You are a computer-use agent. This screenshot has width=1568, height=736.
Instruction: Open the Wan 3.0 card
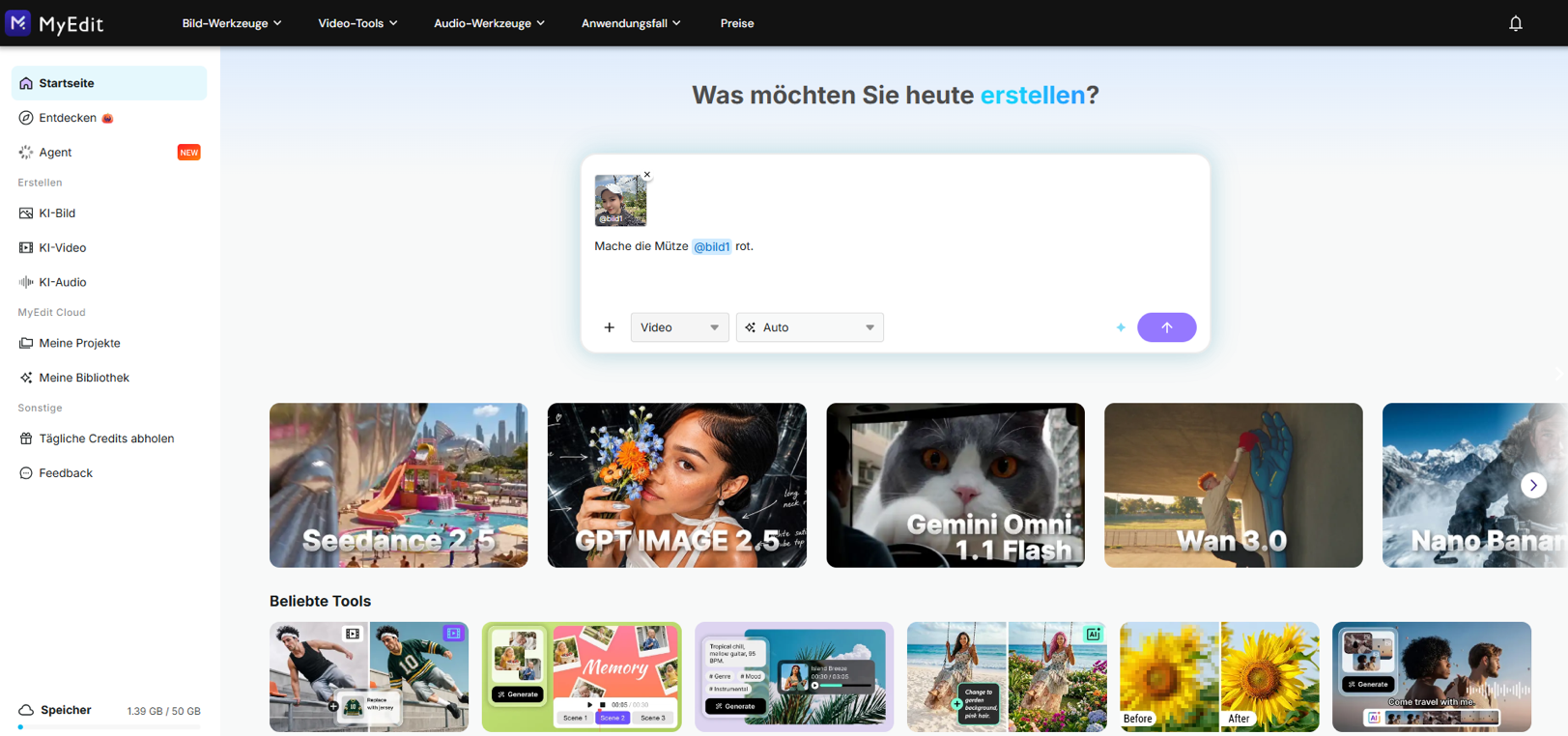[1233, 485]
